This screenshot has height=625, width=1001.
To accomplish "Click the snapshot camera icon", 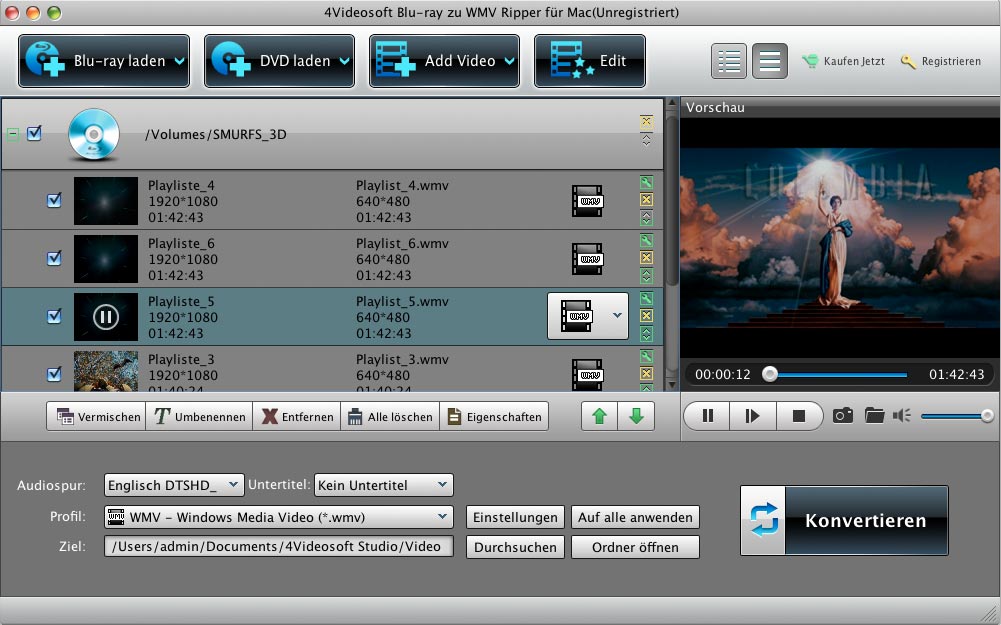I will click(x=843, y=415).
